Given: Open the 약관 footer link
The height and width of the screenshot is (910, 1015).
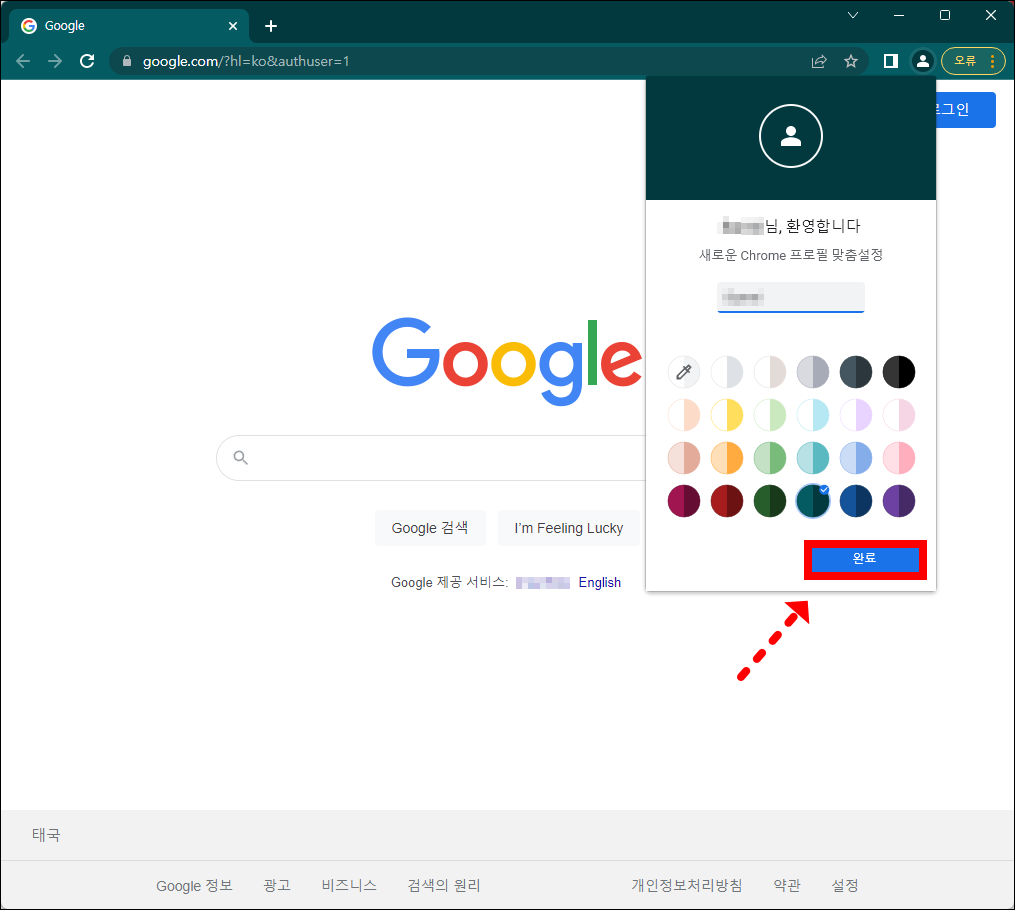Looking at the screenshot, I should 787,885.
